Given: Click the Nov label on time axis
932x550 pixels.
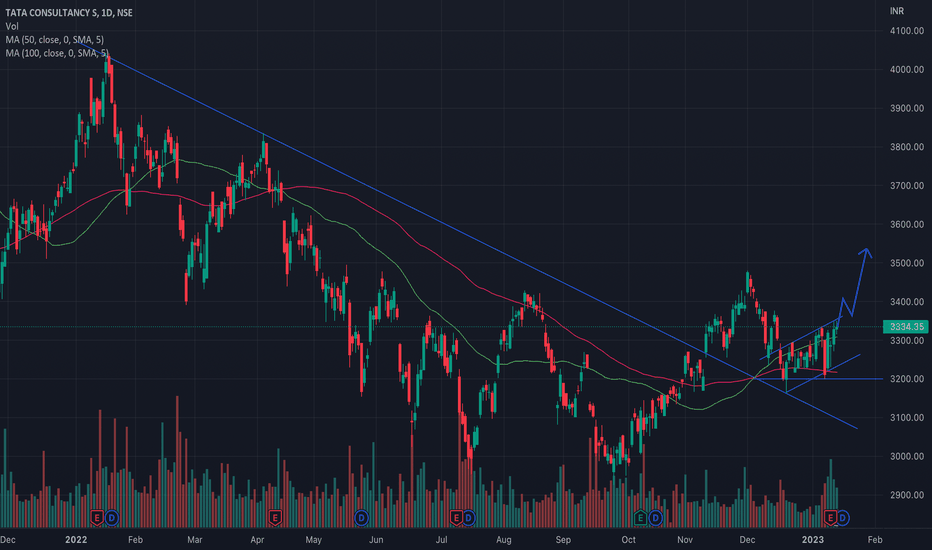Looking at the screenshot, I should click(x=685, y=540).
